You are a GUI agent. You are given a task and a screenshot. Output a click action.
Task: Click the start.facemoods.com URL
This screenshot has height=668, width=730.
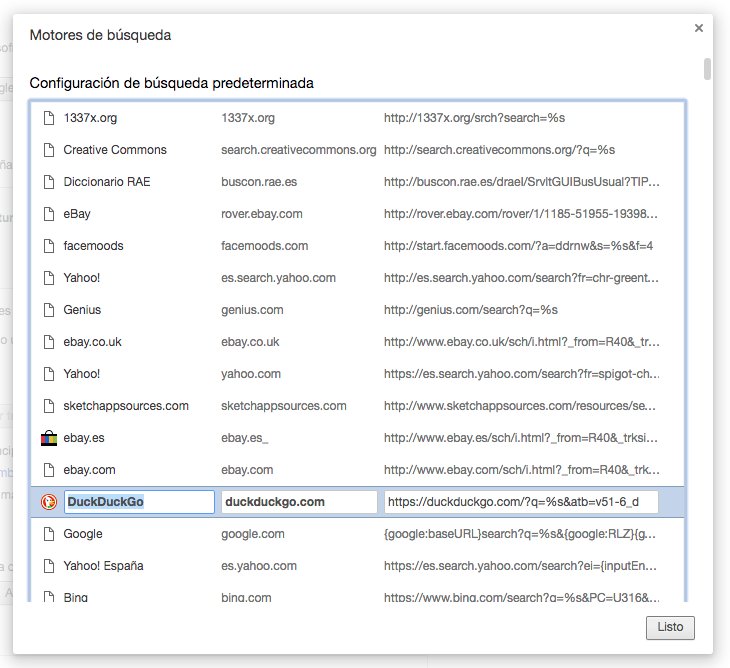click(x=519, y=246)
